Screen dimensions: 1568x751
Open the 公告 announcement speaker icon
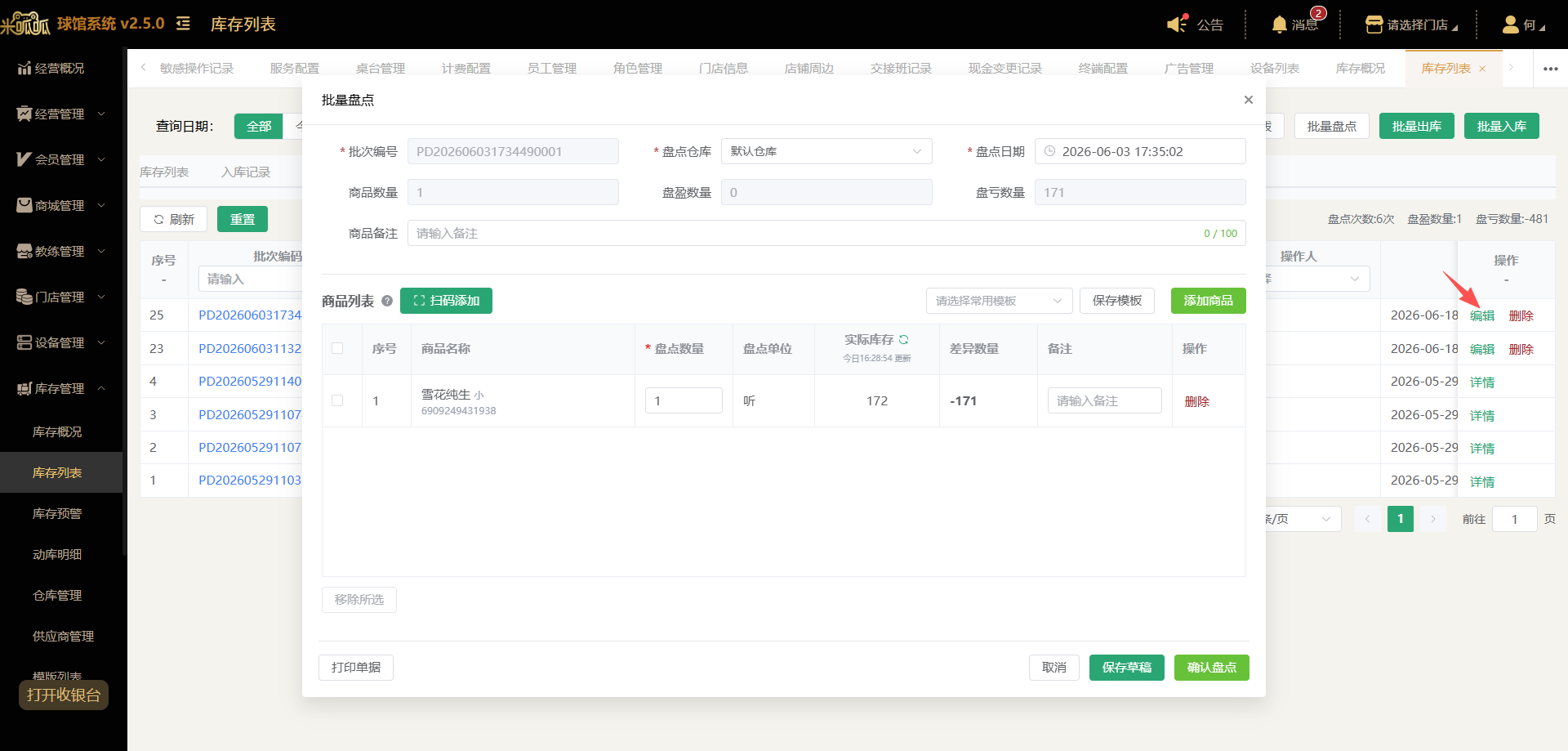pos(1177,25)
